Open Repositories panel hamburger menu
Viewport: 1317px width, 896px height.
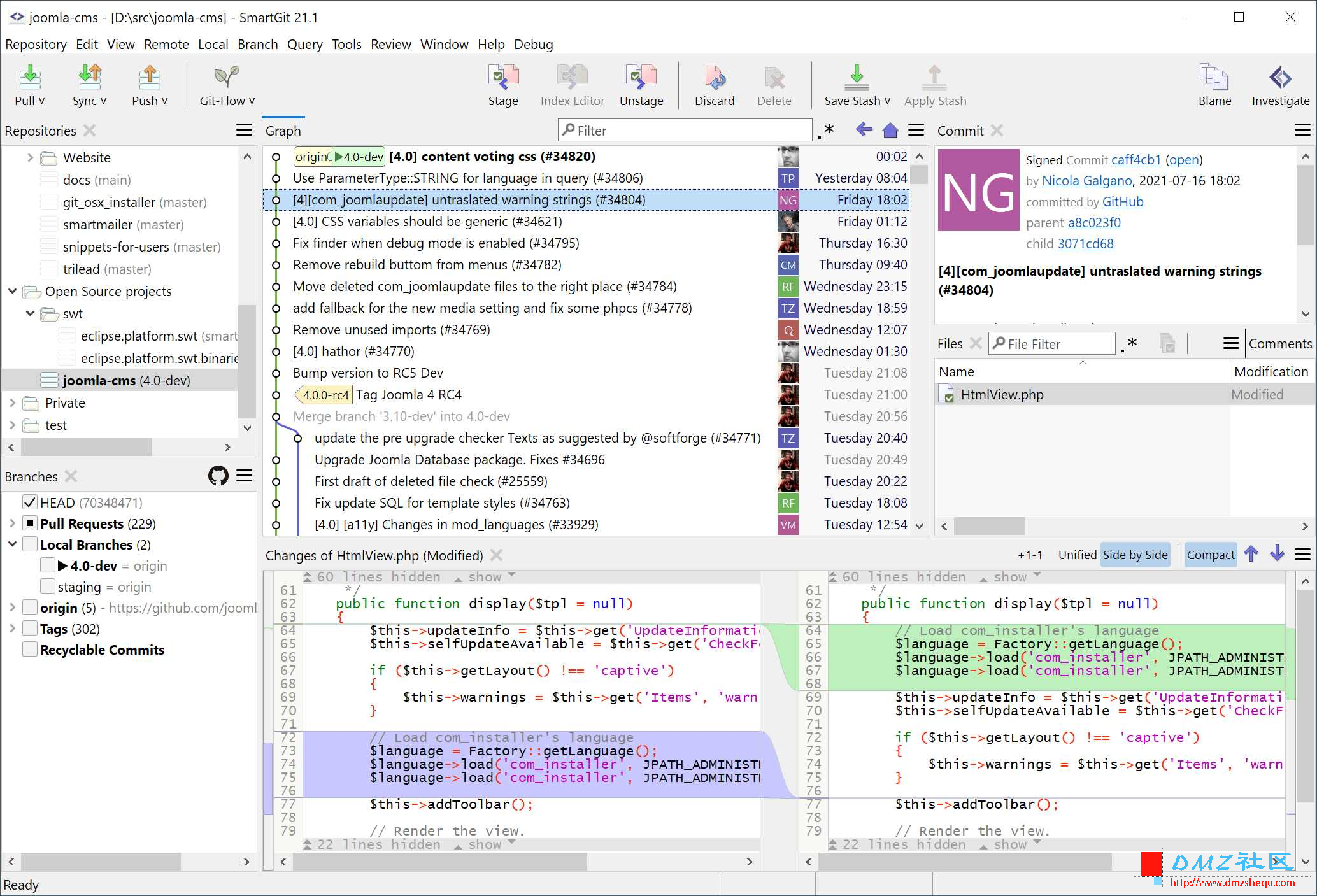coord(244,130)
